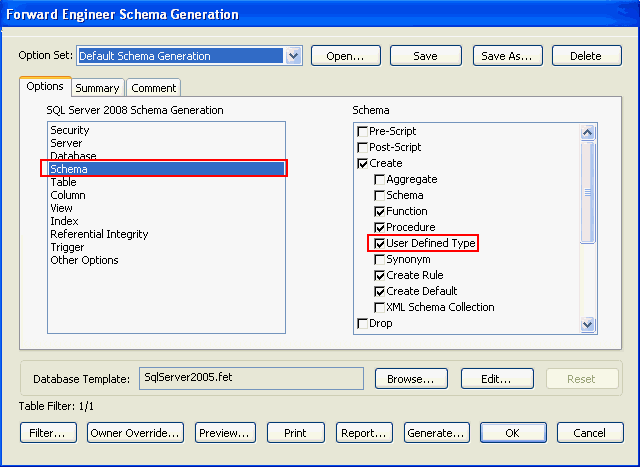
Task: Click Save As... for the option set
Action: (x=508, y=56)
